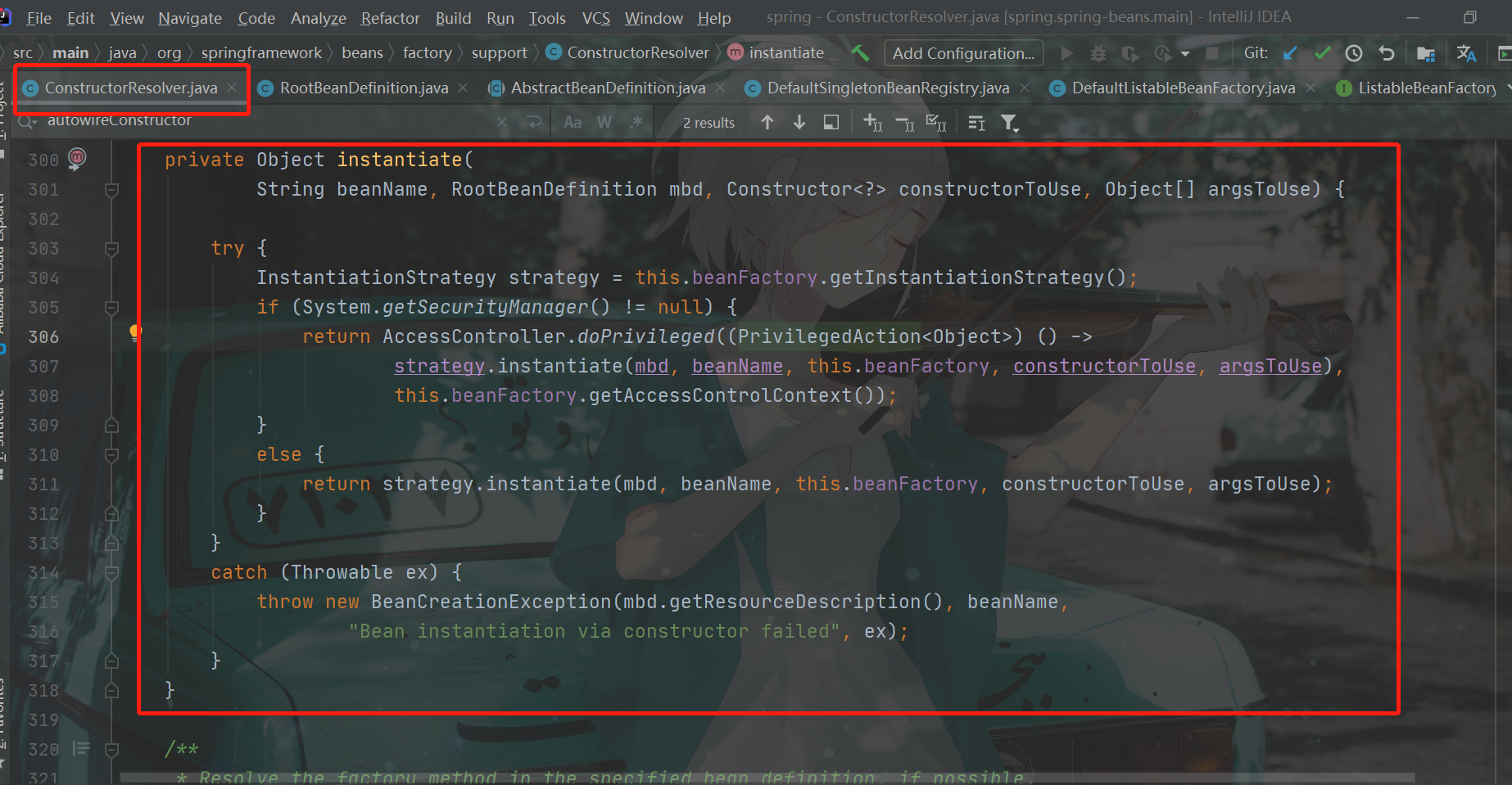Open the Refactor menu

pyautogui.click(x=391, y=18)
